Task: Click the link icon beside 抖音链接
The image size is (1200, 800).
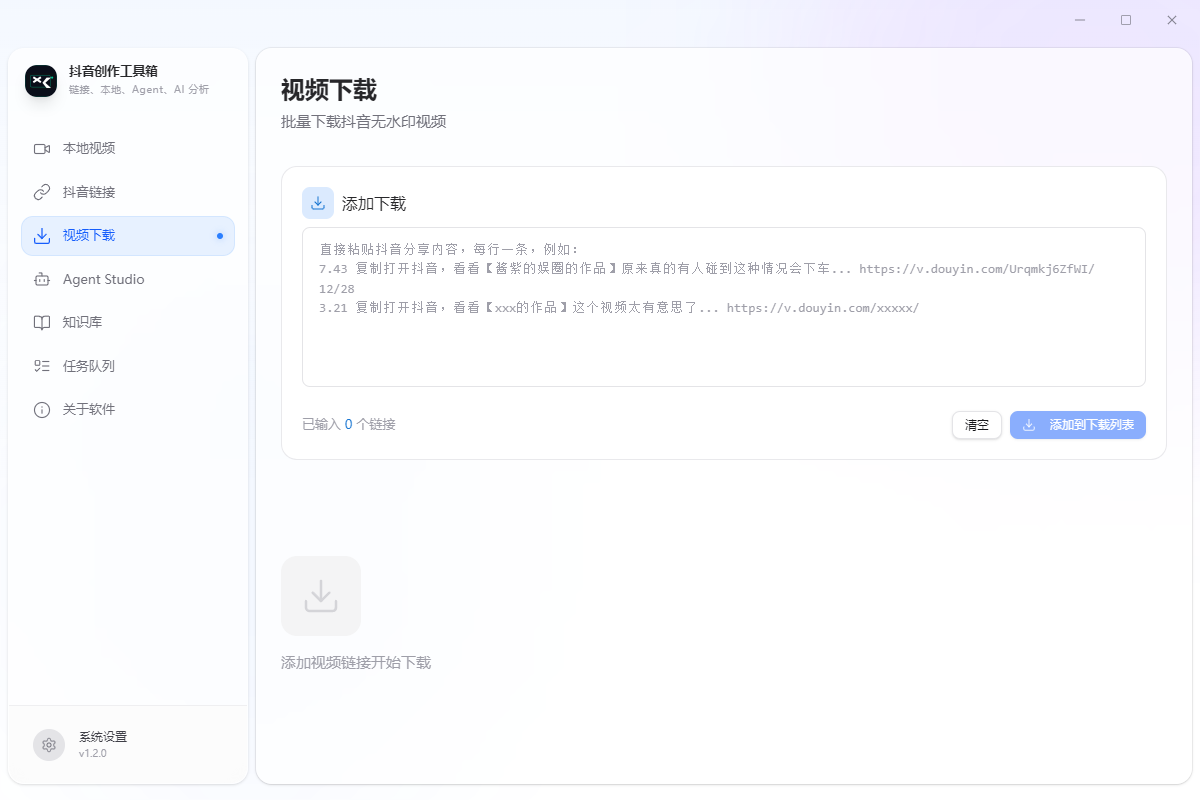Action: pos(42,192)
